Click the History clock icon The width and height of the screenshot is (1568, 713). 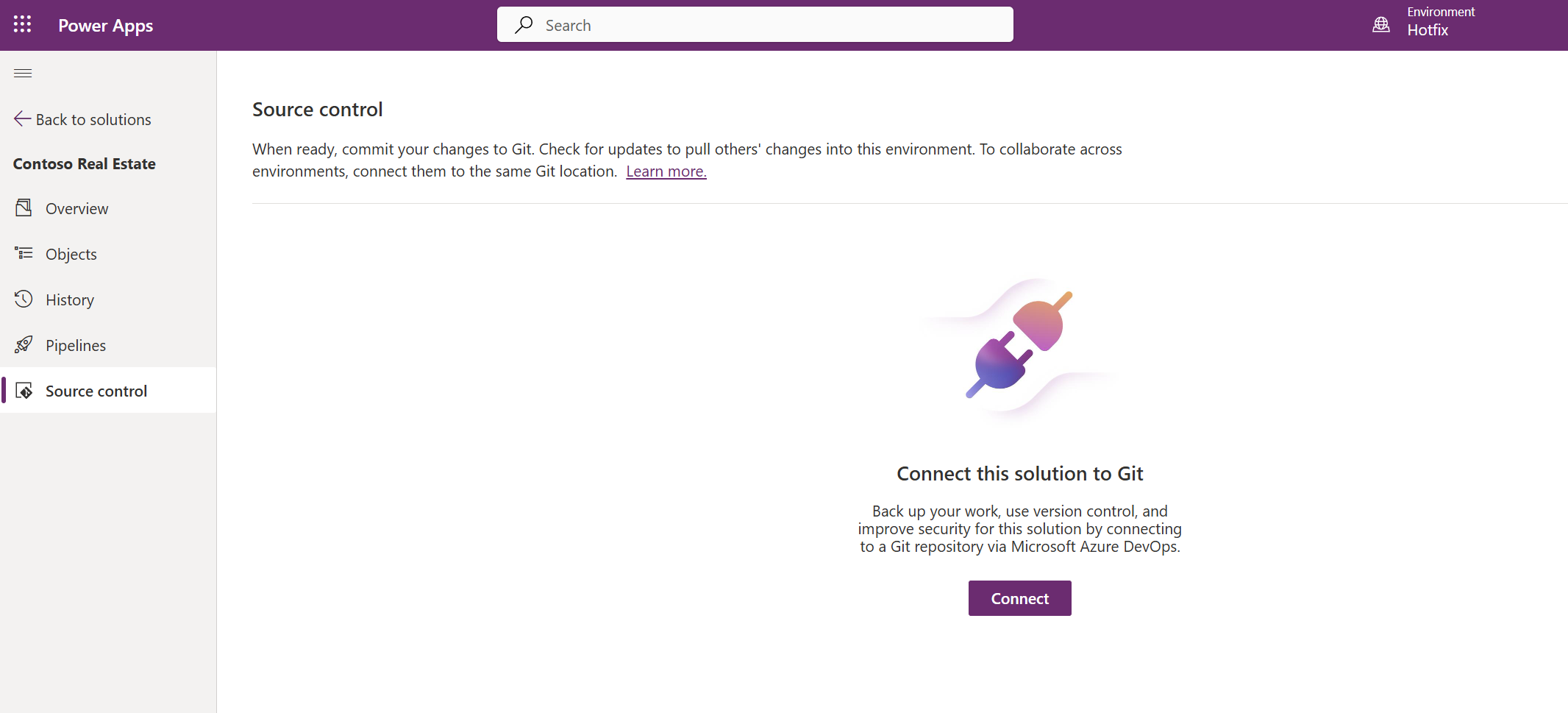24,299
